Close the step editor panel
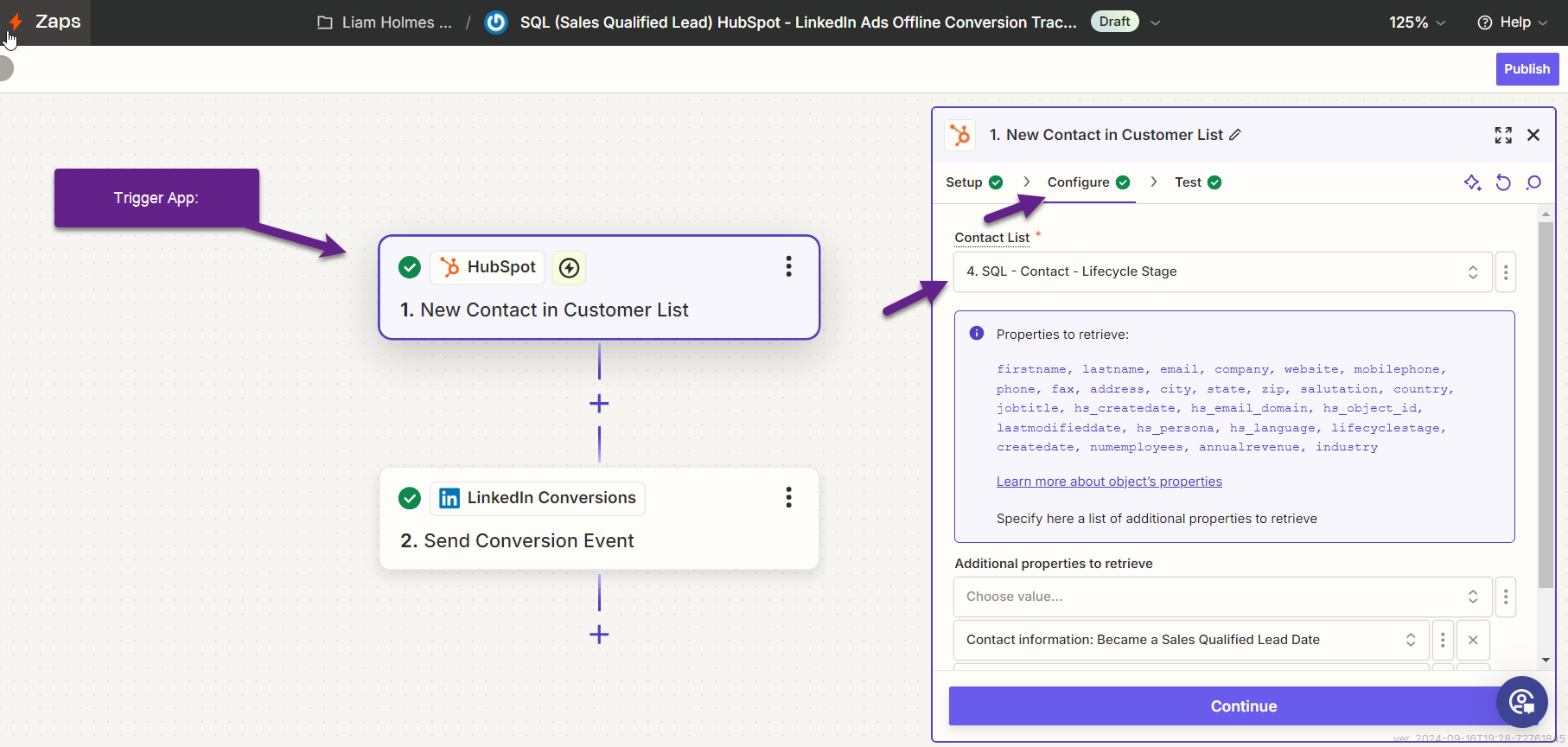The image size is (1568, 747). pyautogui.click(x=1533, y=135)
